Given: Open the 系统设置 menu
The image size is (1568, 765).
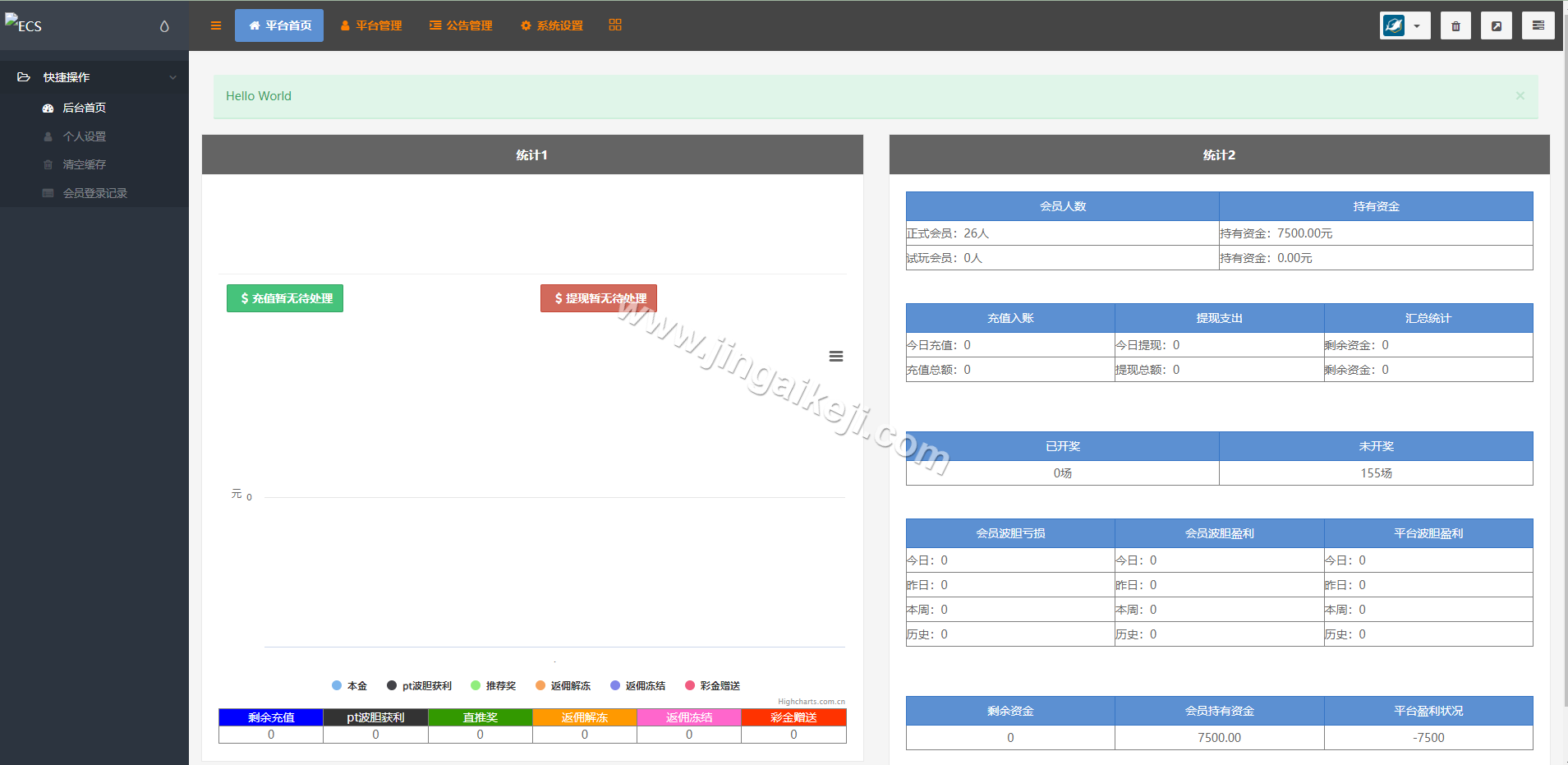Looking at the screenshot, I should click(550, 25).
